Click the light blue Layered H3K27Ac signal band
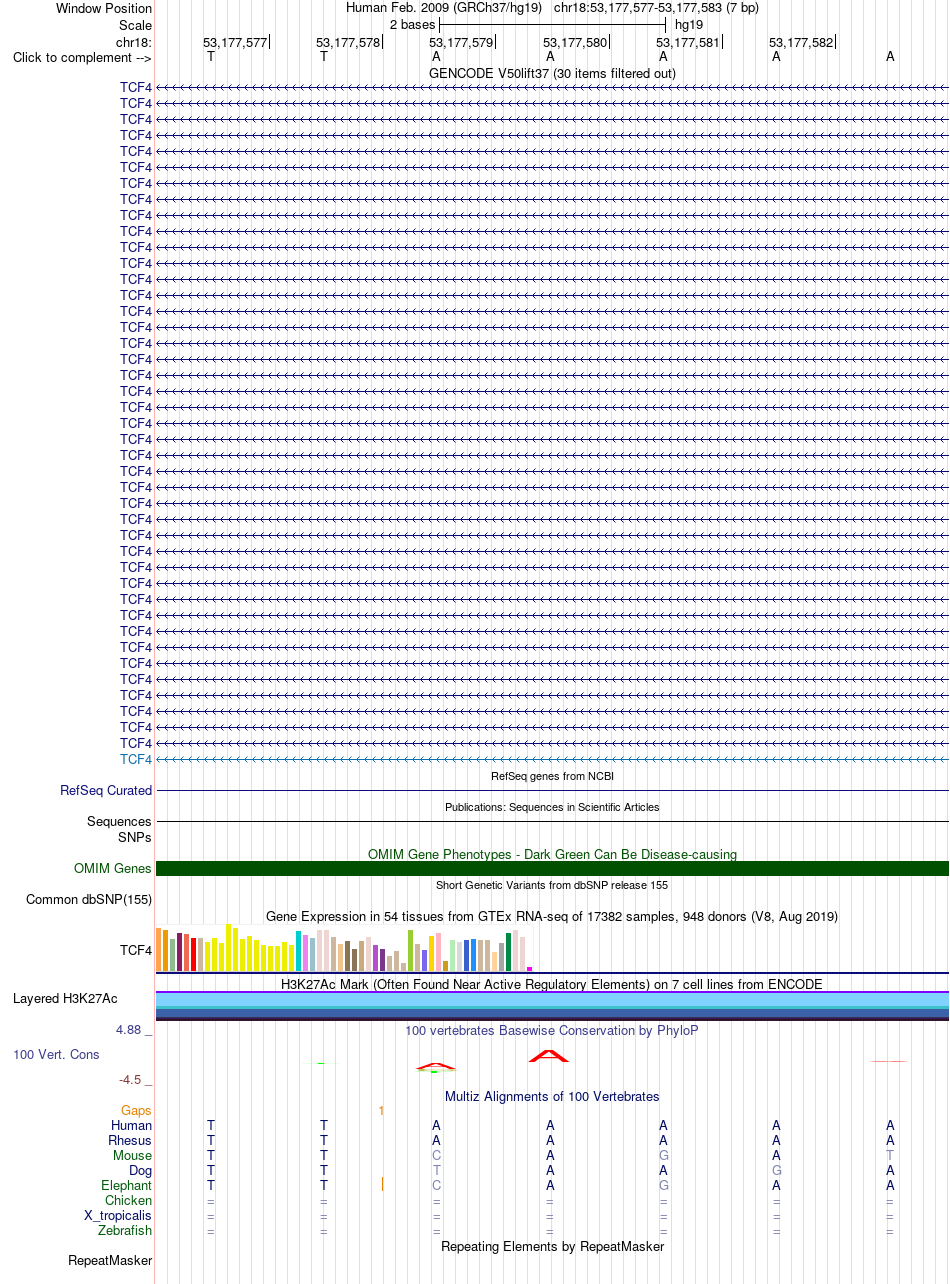The height and width of the screenshot is (1284, 950). (x=552, y=1000)
